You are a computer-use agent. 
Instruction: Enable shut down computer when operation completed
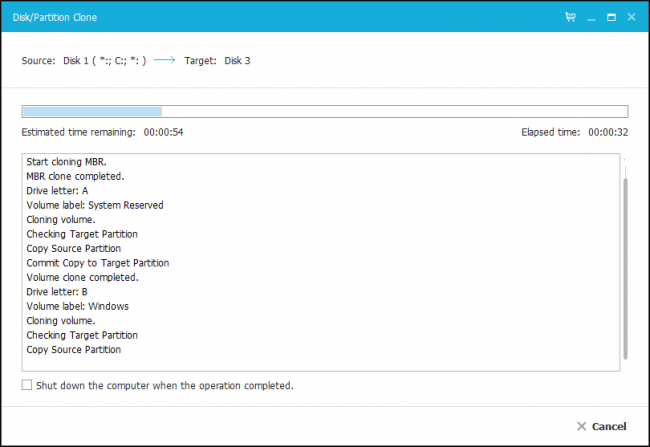tap(27, 385)
